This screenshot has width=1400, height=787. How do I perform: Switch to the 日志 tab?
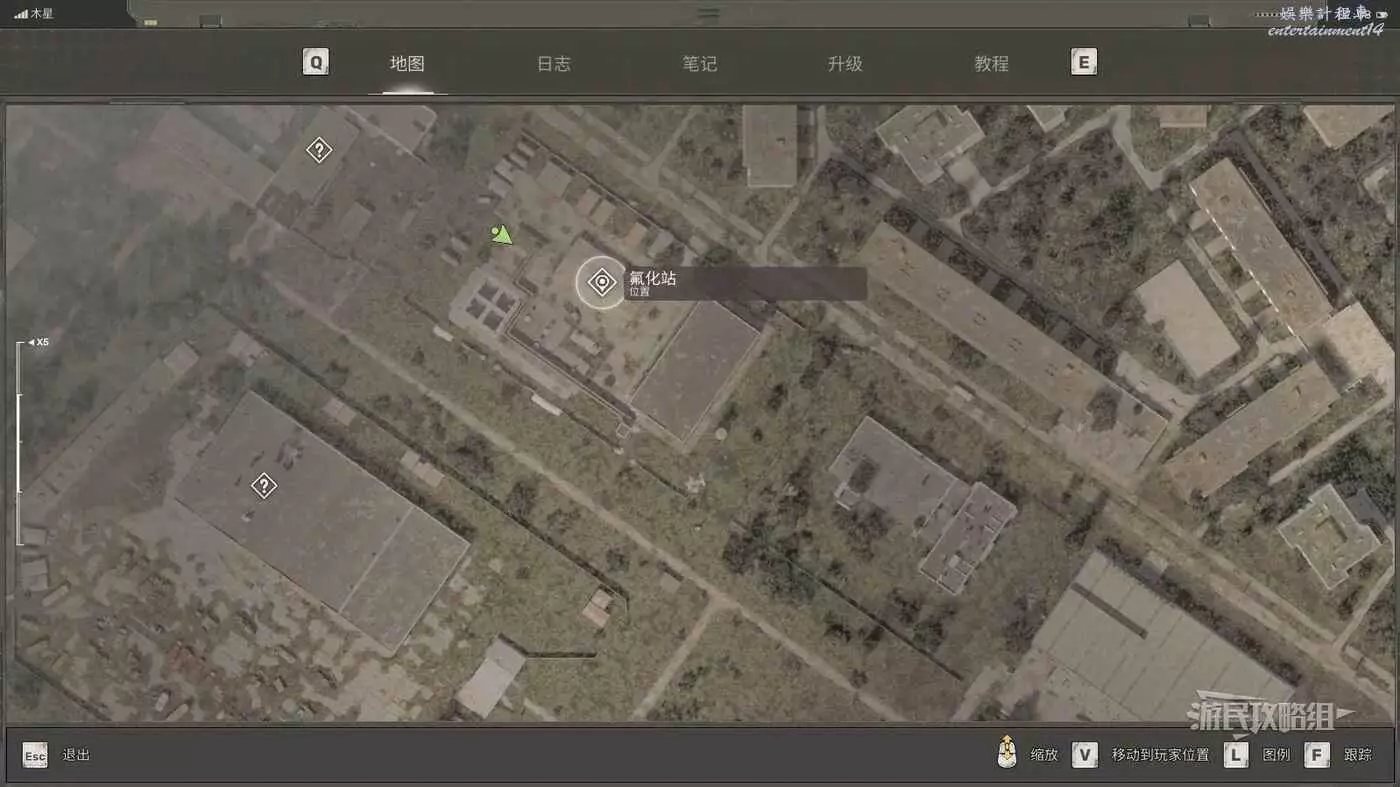tap(553, 64)
